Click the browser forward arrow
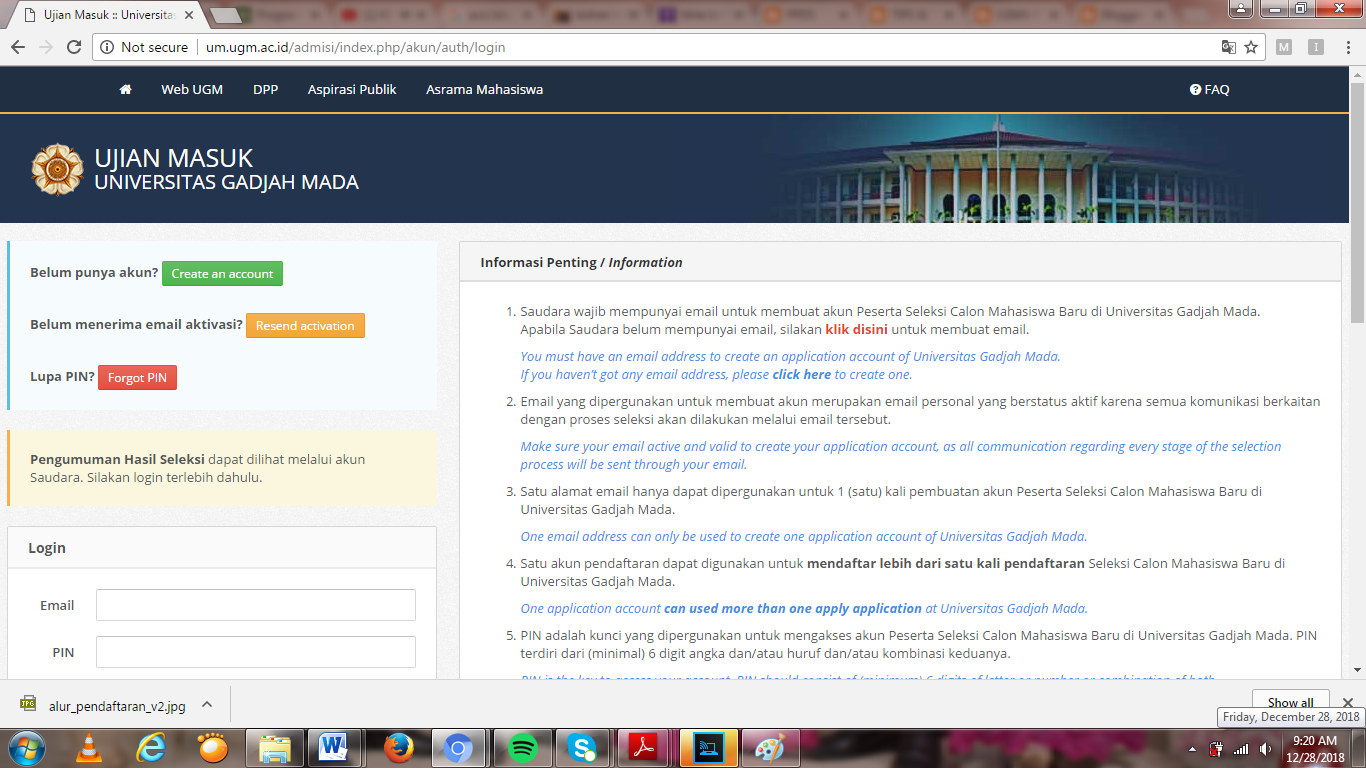This screenshot has height=772, width=1366. pyautogui.click(x=46, y=47)
